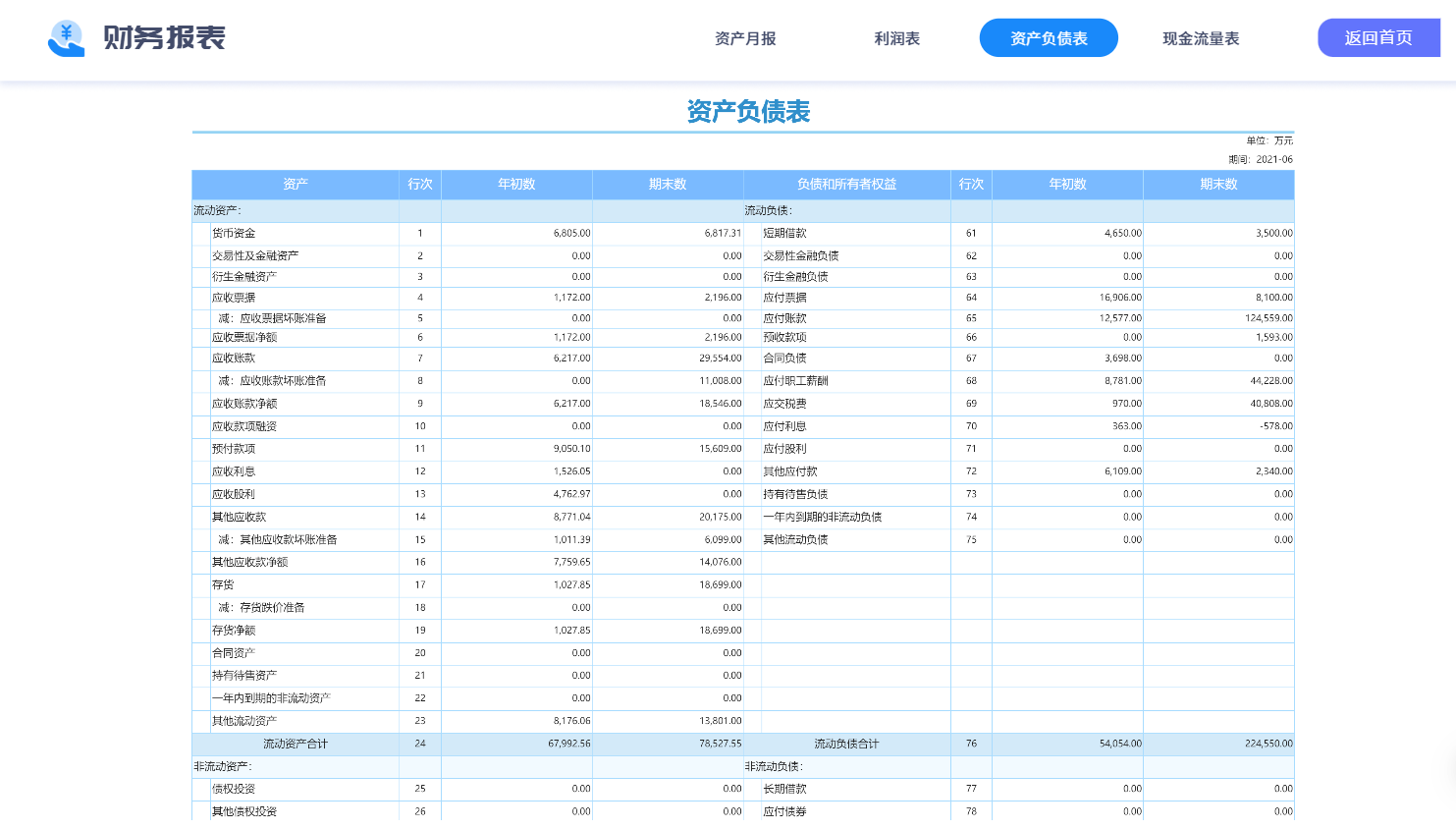Click 减：应收票据坏账准备 row label
Image resolution: width=1456 pixels, height=829 pixels.
(272, 318)
